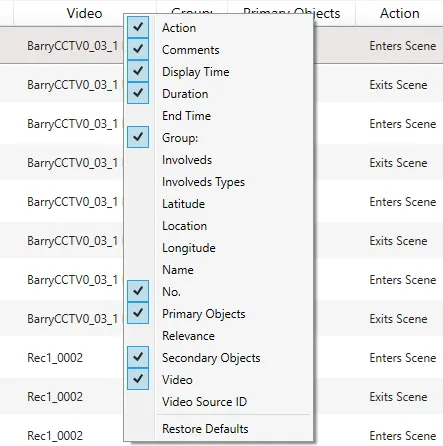Enable the End Time column
The image size is (443, 446).
point(186,116)
